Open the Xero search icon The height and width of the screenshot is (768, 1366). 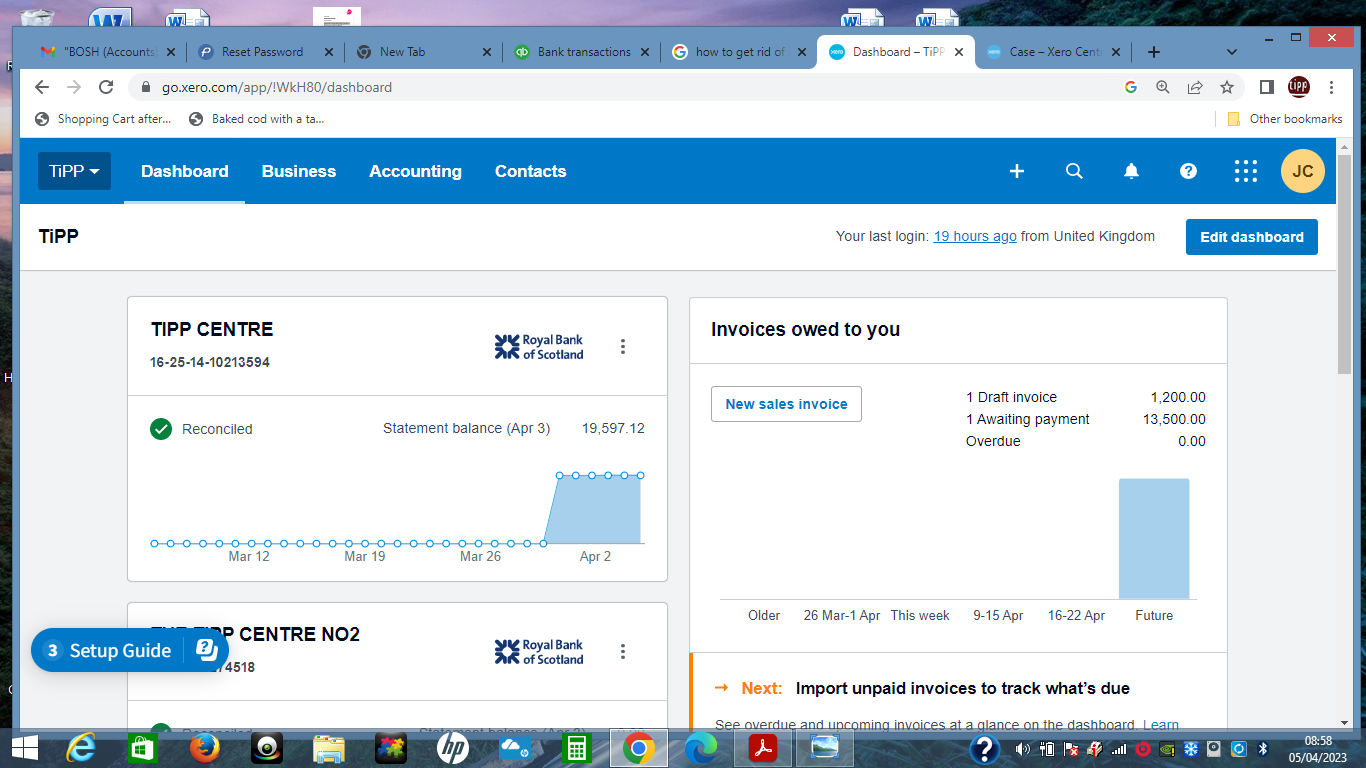point(1074,171)
